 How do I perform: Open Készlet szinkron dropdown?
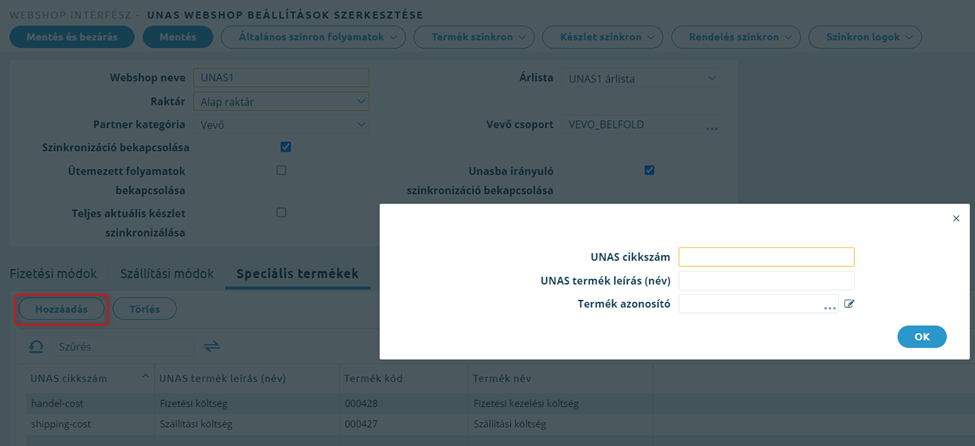[603, 37]
